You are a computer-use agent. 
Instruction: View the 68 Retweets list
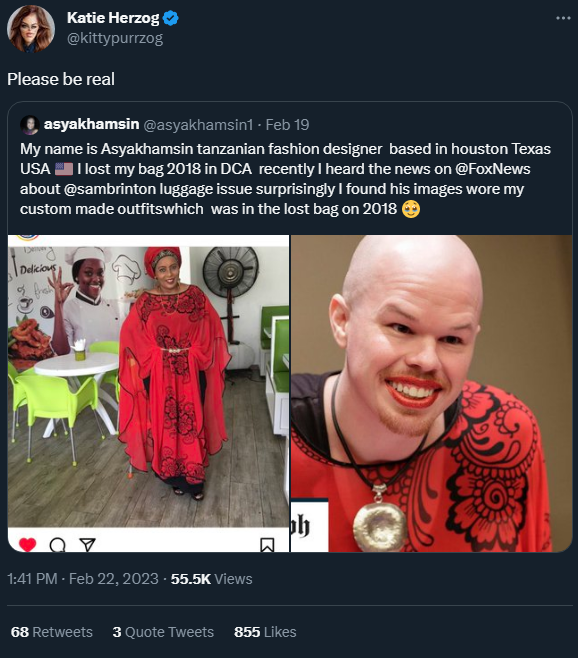pos(52,632)
